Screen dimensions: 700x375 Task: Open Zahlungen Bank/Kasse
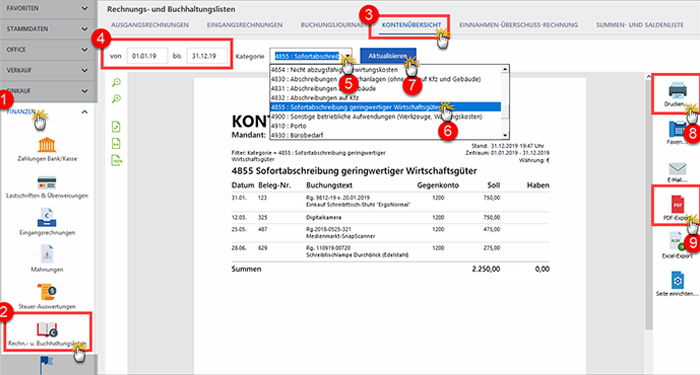coord(47,149)
